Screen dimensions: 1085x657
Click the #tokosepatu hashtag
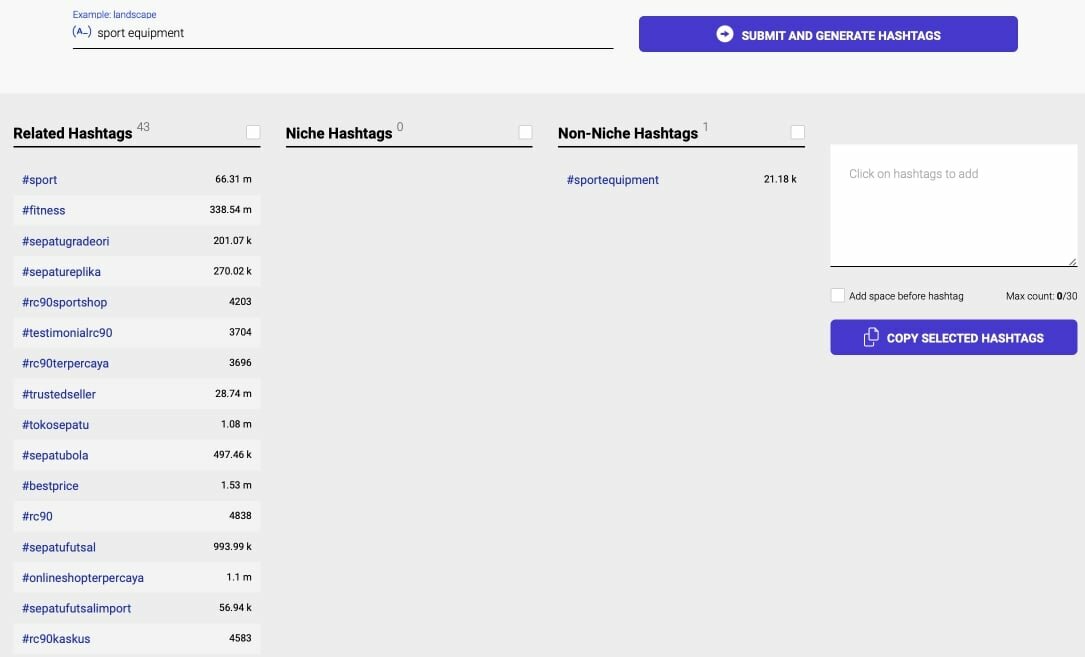(55, 425)
